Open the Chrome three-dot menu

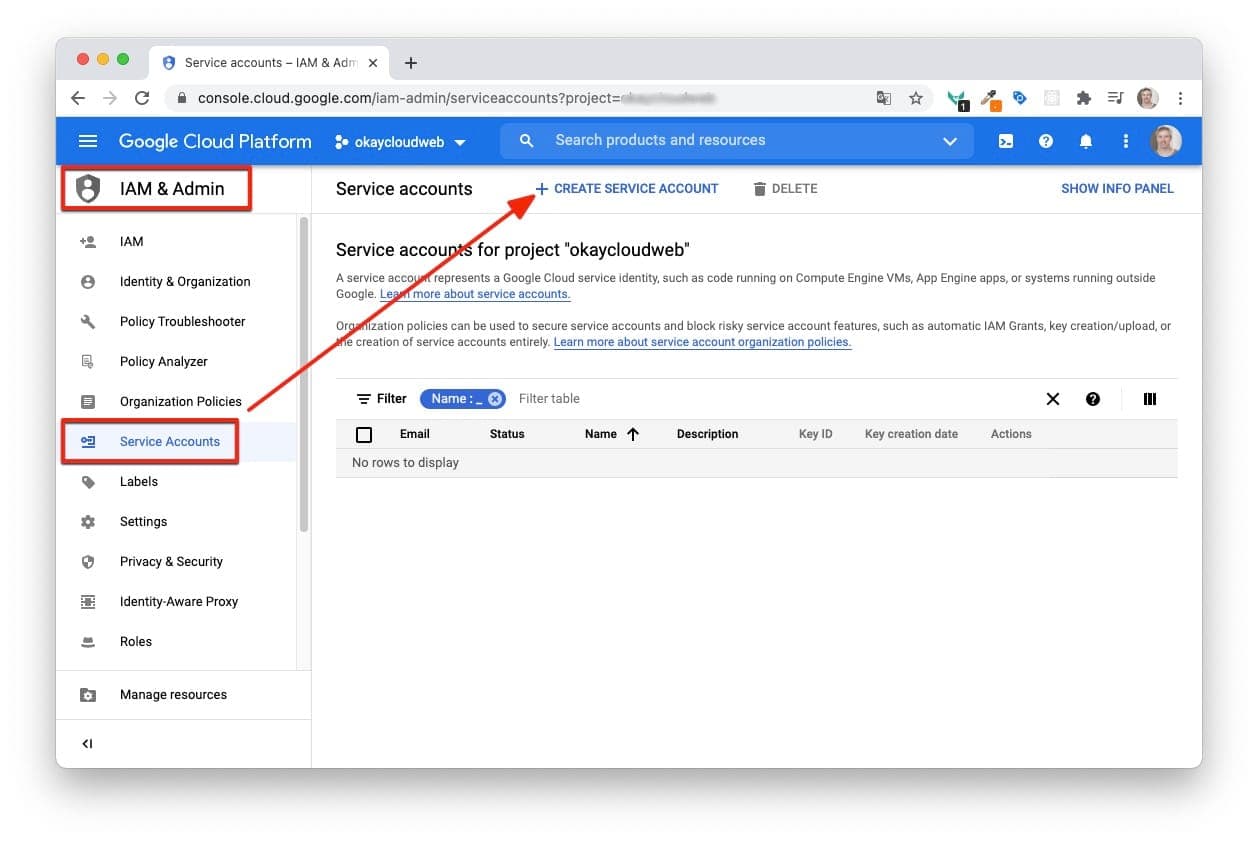coord(1181,98)
